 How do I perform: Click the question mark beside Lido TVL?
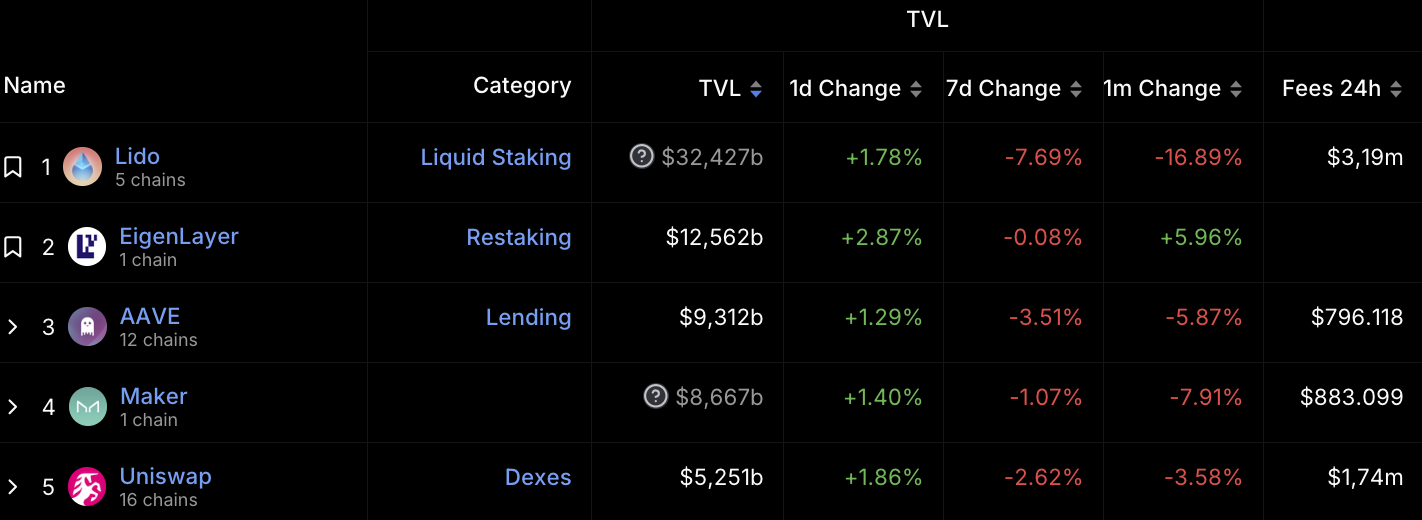click(642, 156)
